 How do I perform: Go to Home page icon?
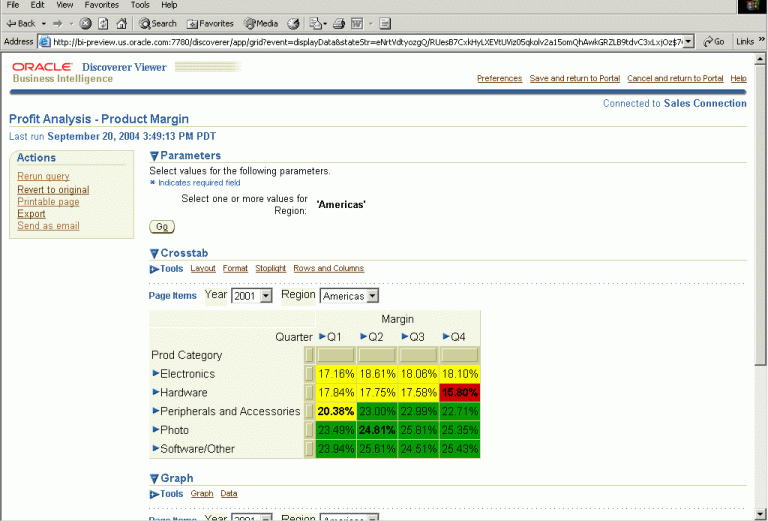[x=121, y=24]
